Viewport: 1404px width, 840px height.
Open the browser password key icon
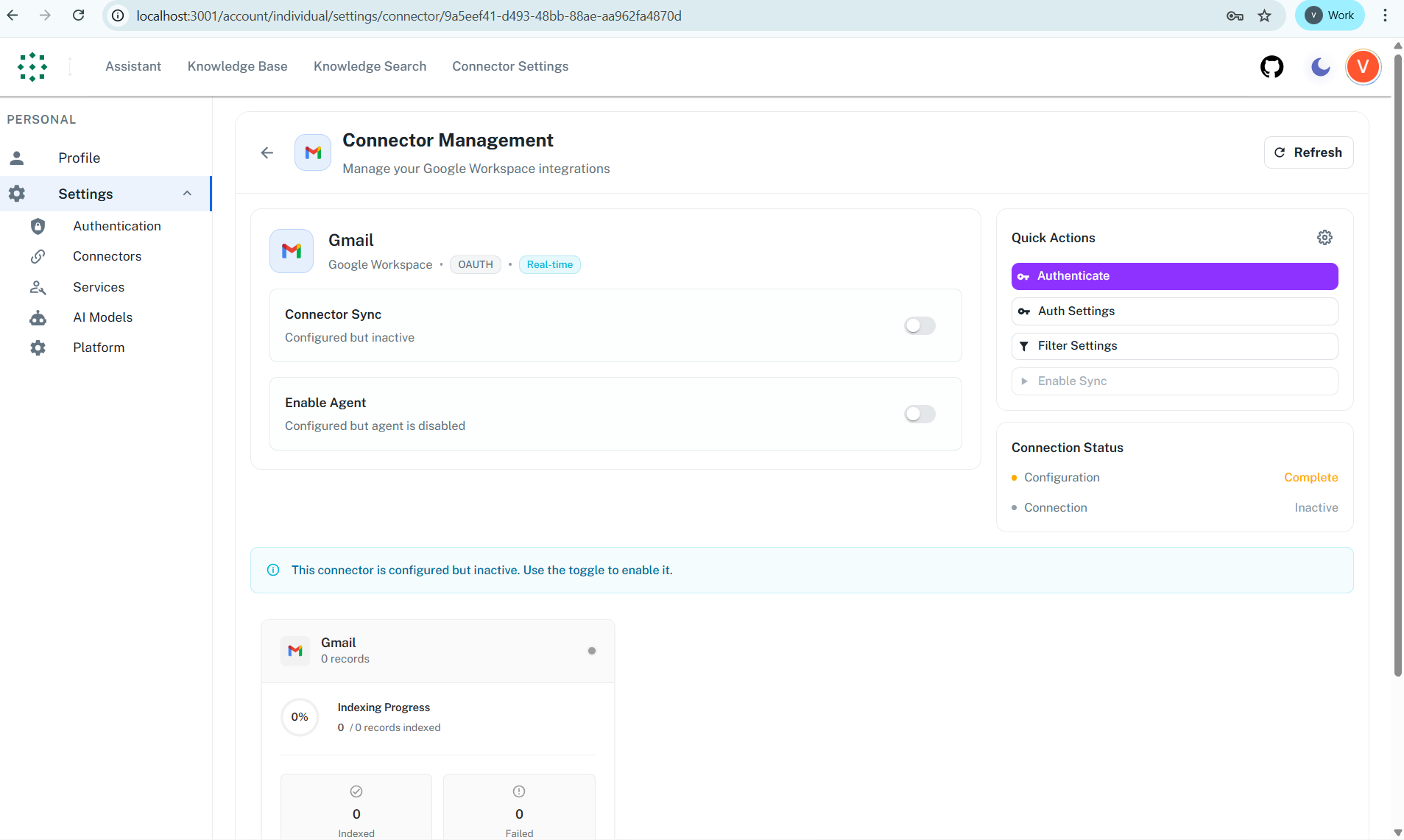1235,15
